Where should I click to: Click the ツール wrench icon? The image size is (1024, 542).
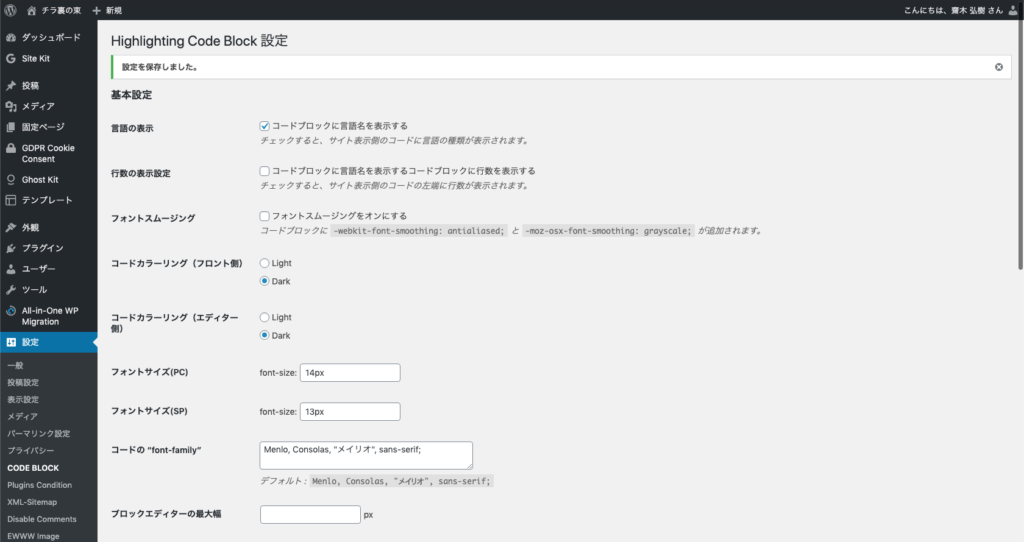click(x=11, y=290)
